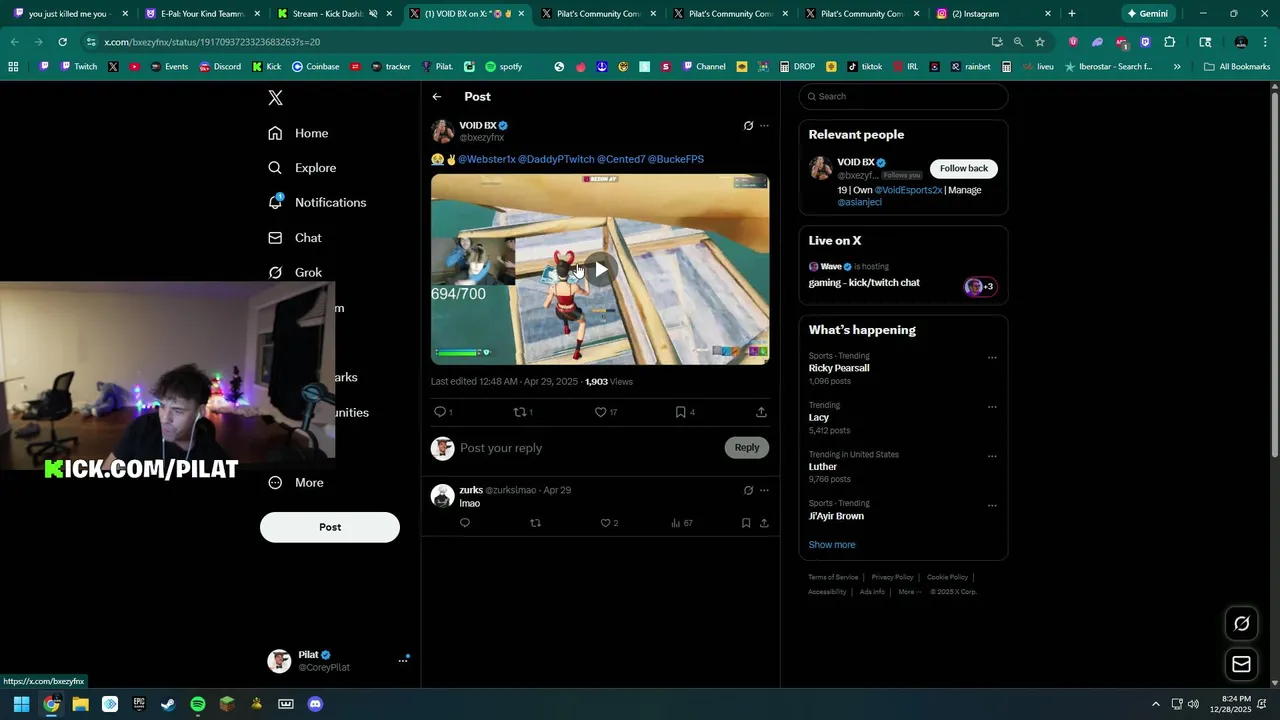This screenshot has height=720, width=1280.
Task: Open the Discord bookmark
Action: click(219, 67)
